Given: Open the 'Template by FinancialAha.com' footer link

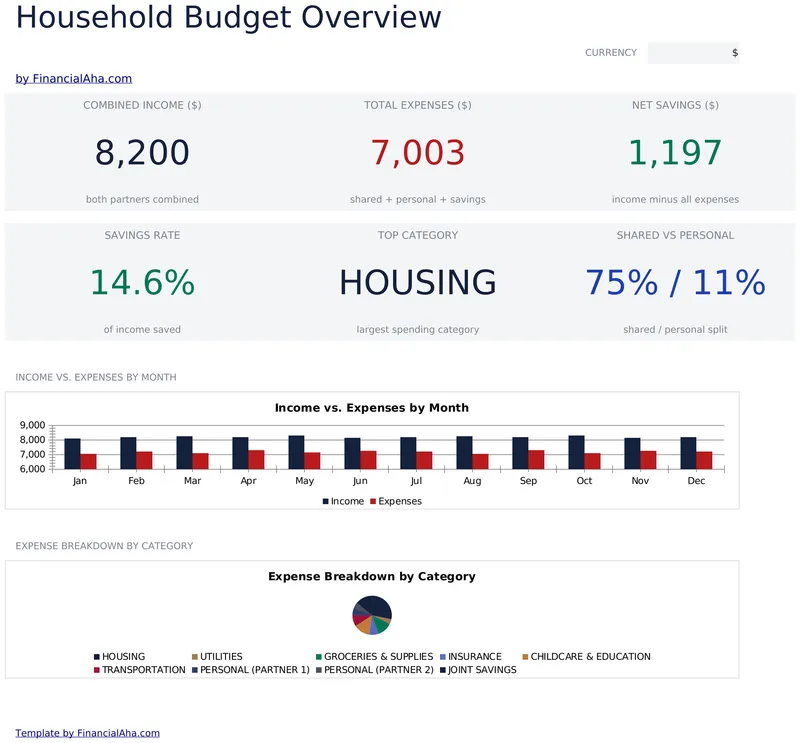Looking at the screenshot, I should pos(87,733).
